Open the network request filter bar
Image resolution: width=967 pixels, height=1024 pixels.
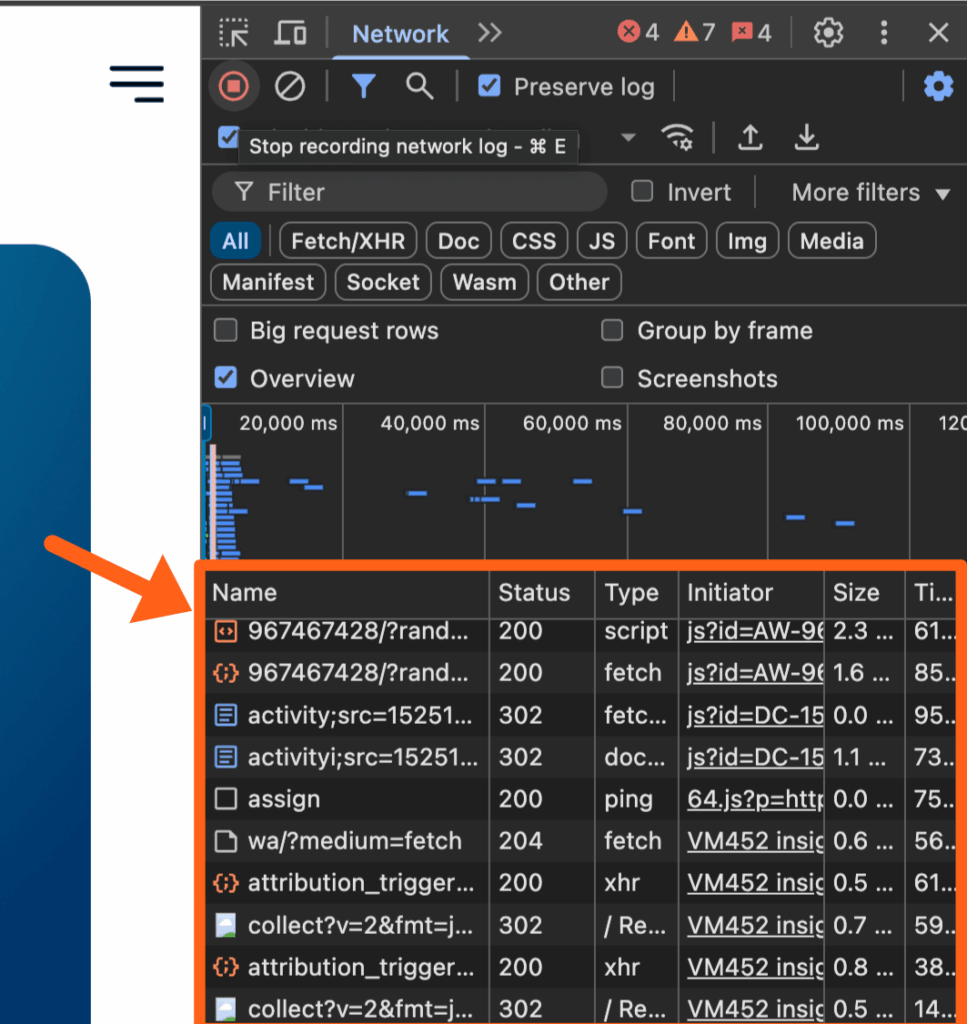tap(363, 86)
